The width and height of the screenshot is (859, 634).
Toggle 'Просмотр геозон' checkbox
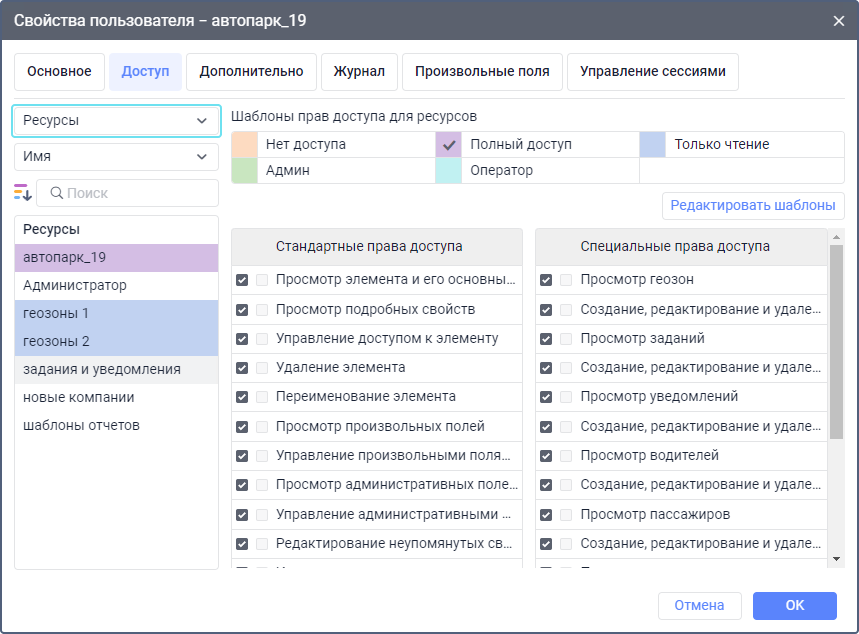tap(546, 280)
